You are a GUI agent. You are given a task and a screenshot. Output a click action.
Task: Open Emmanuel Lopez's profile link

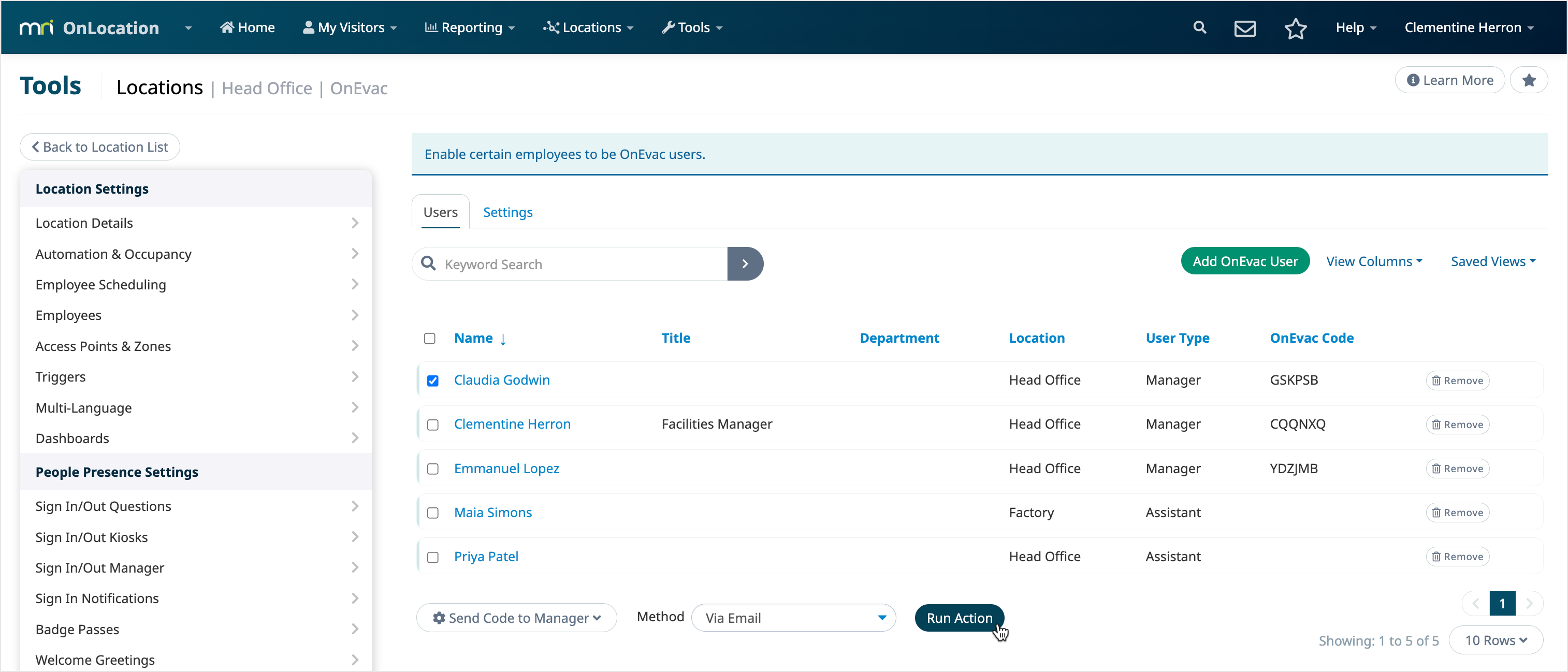[x=506, y=468]
